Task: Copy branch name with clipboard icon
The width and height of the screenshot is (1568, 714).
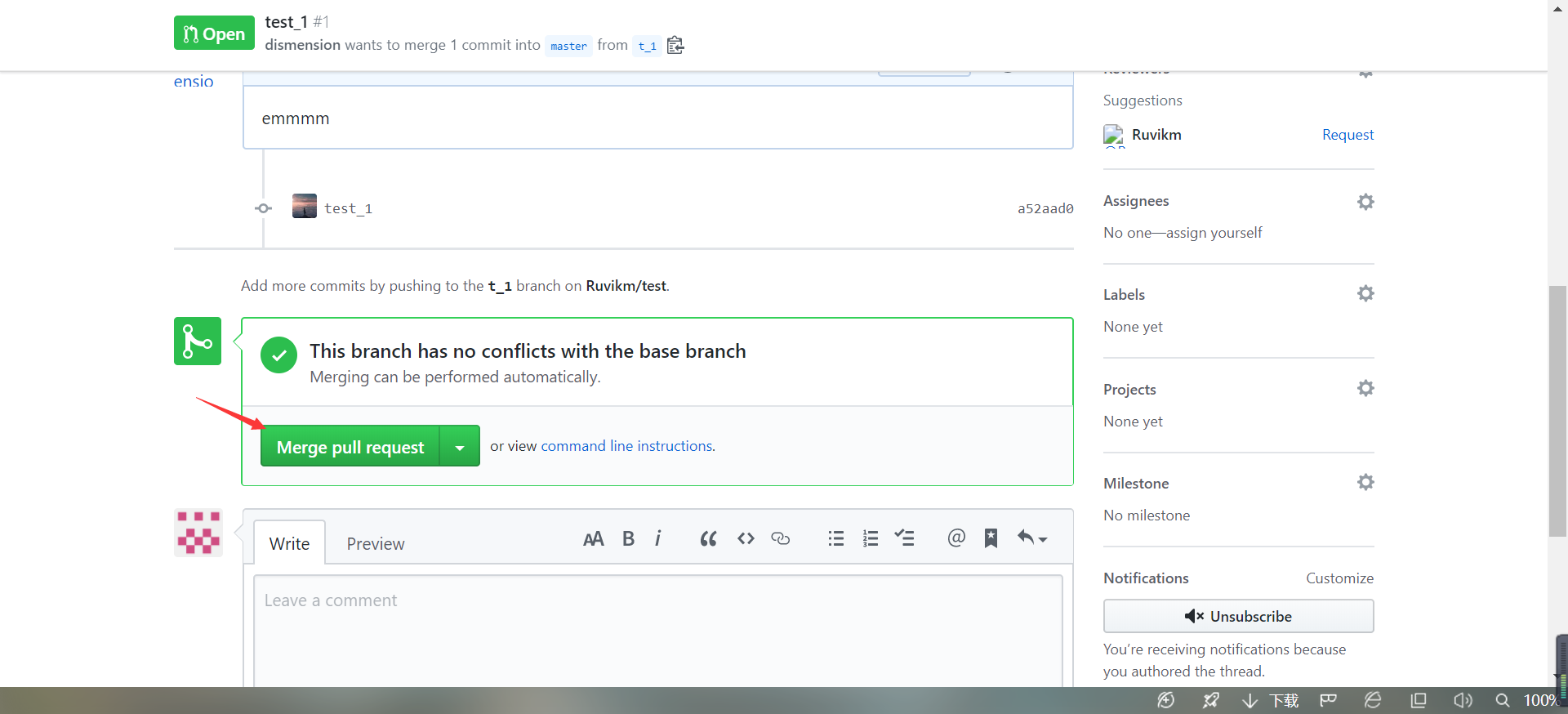Action: pyautogui.click(x=675, y=45)
